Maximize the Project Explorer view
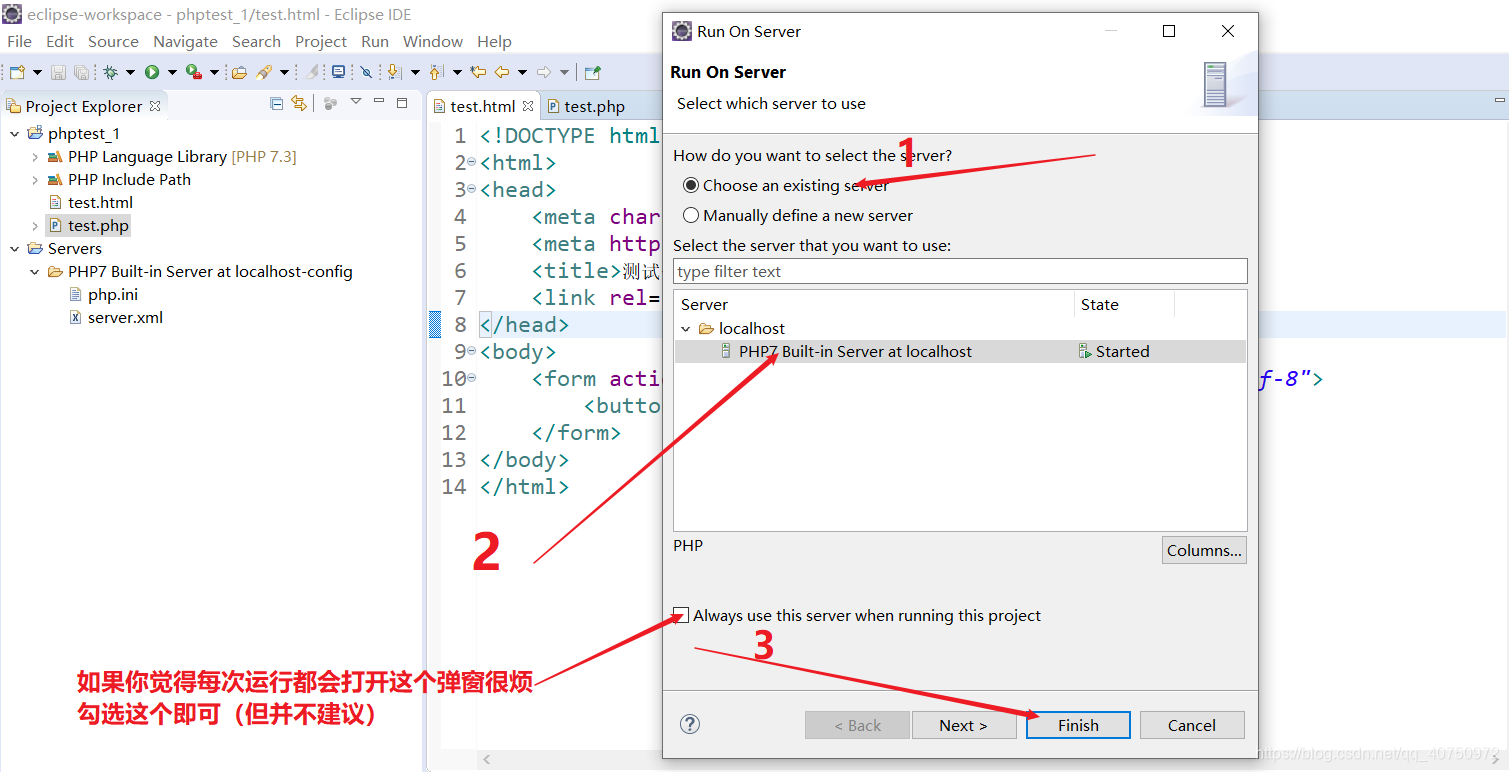1509x772 pixels. (x=402, y=102)
